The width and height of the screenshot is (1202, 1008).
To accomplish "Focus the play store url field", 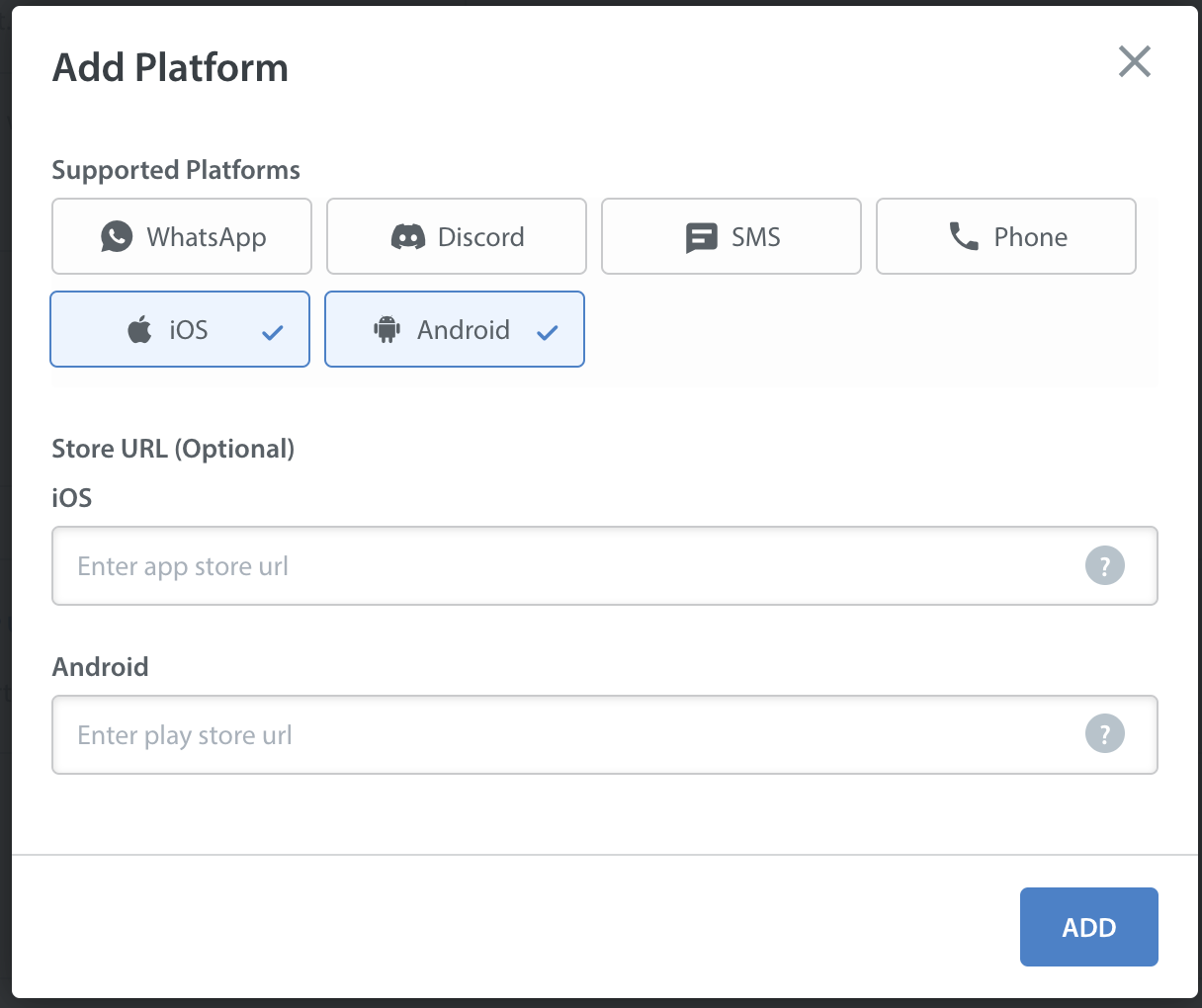I will [605, 734].
